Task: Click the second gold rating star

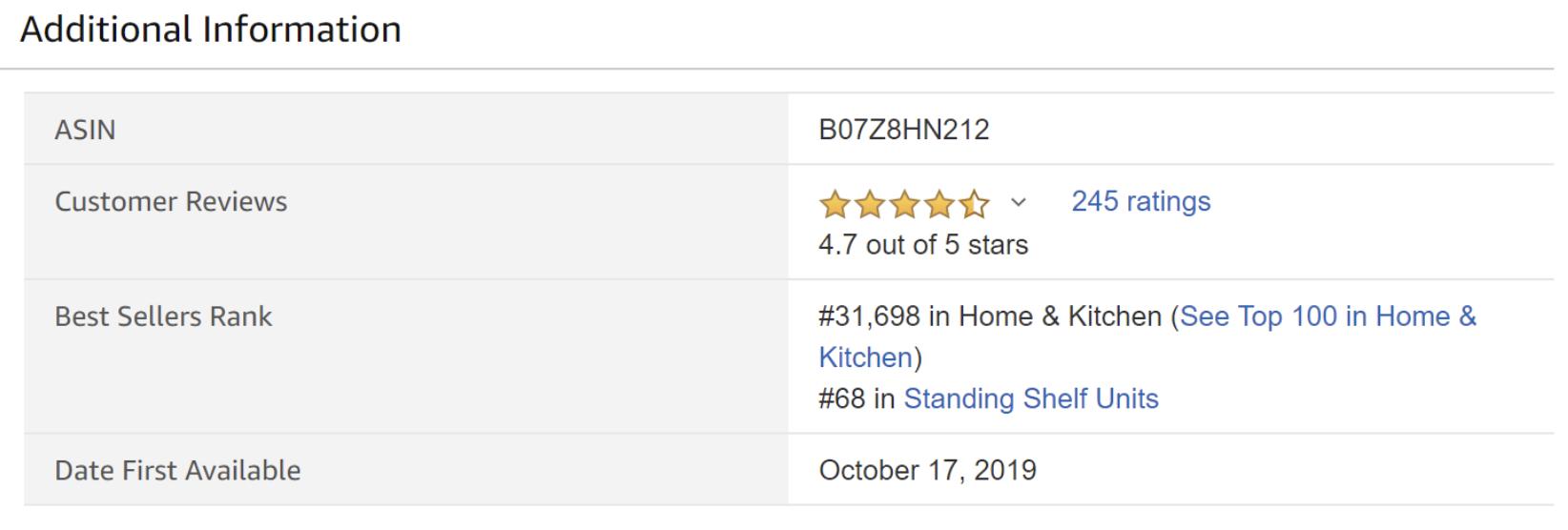Action: point(869,203)
